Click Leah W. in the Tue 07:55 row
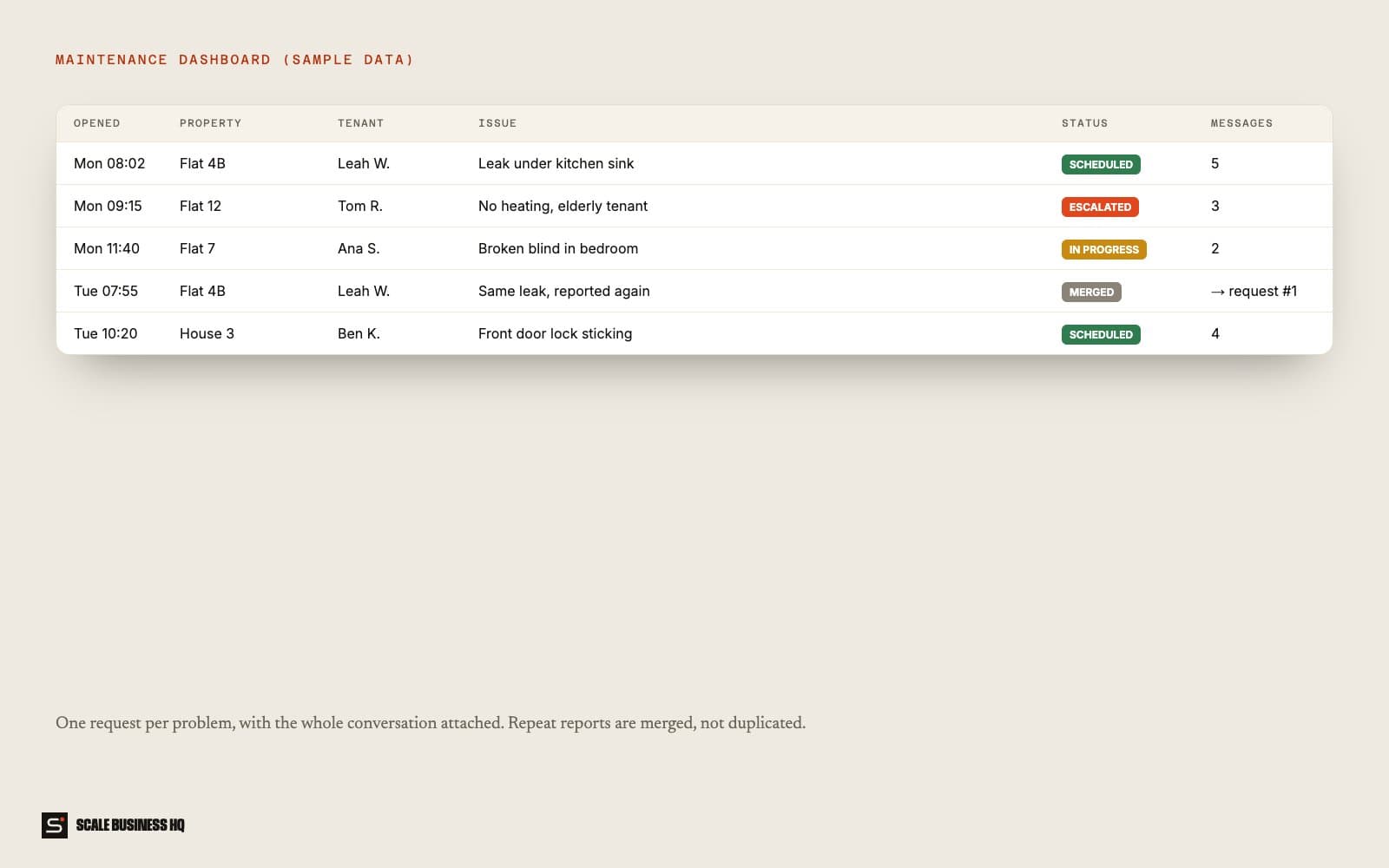Image resolution: width=1389 pixels, height=868 pixels. pos(364,291)
